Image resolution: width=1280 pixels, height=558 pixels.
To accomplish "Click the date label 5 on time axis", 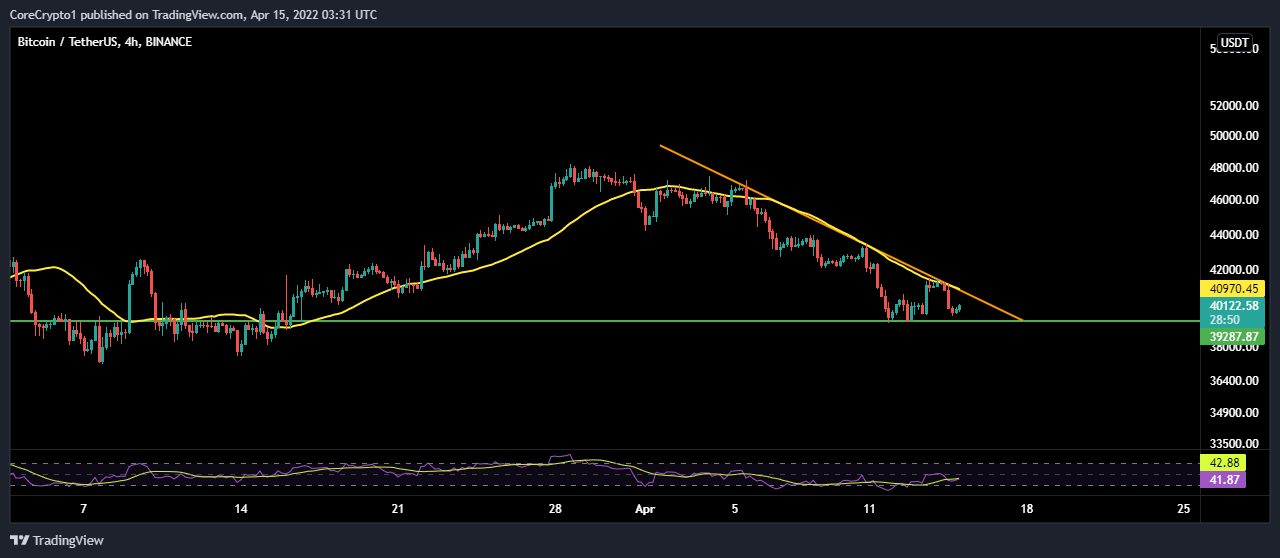I will pyautogui.click(x=735, y=509).
